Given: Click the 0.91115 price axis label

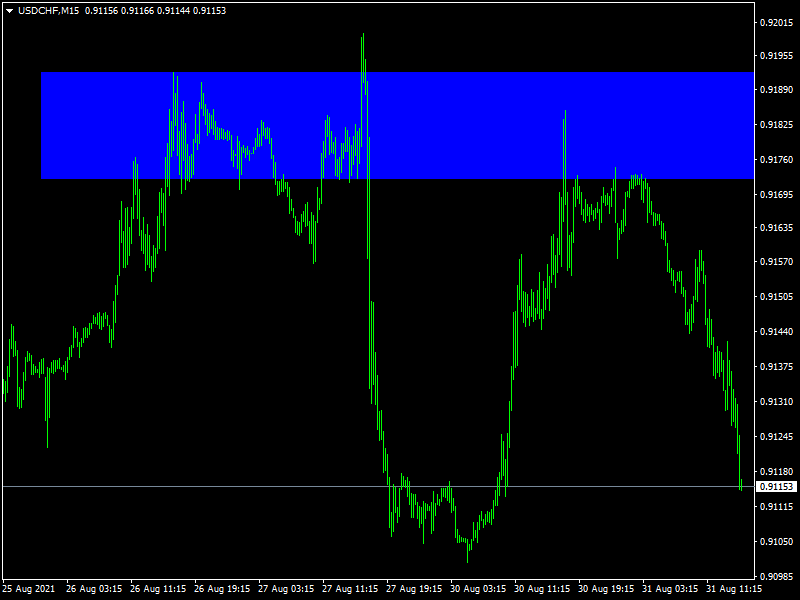Looking at the screenshot, I should tap(777, 507).
